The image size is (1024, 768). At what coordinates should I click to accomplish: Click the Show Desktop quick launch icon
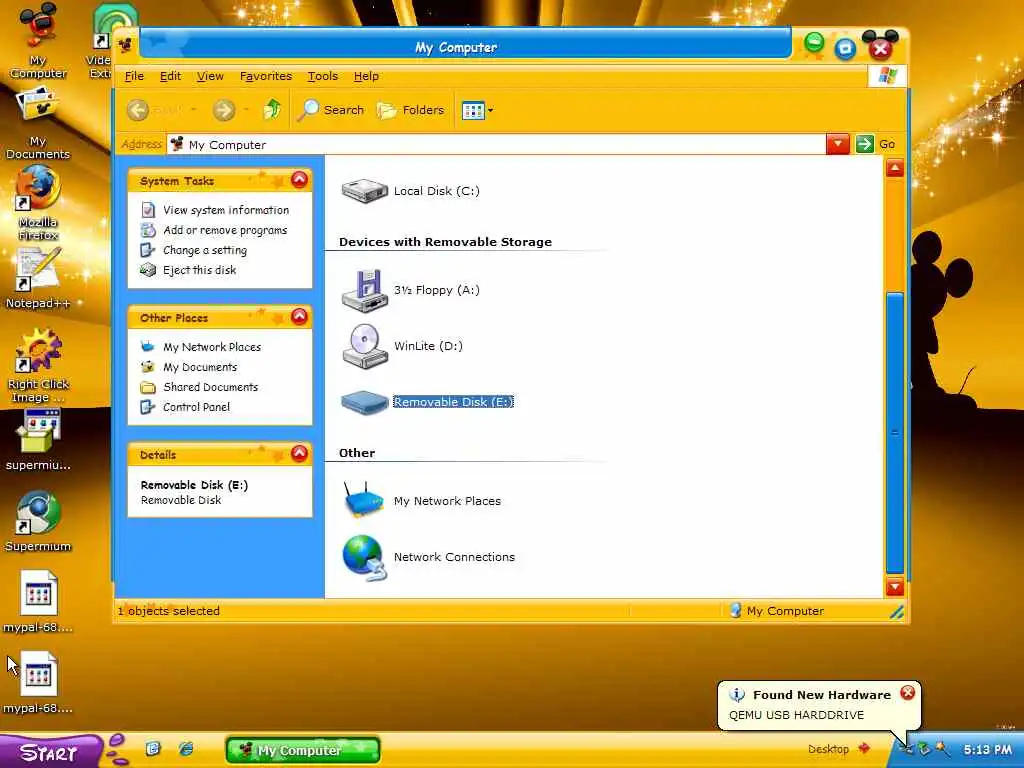tap(153, 748)
